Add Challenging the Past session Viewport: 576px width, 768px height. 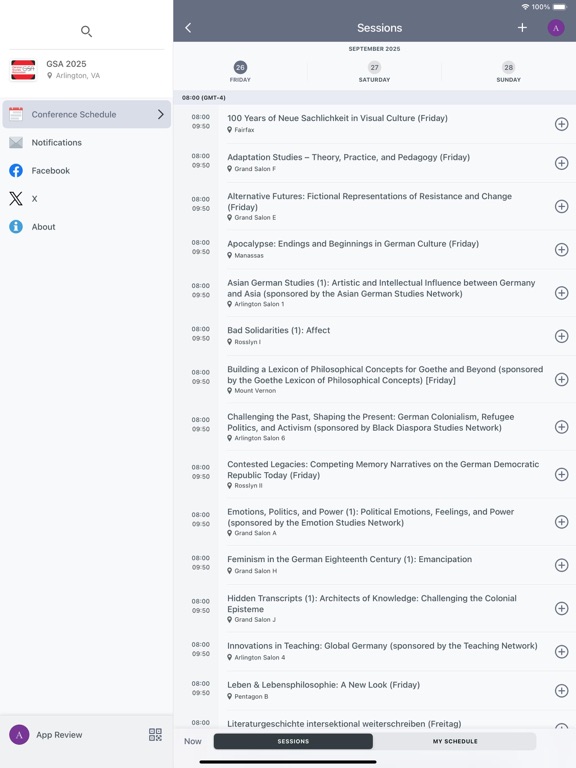[x=561, y=427]
